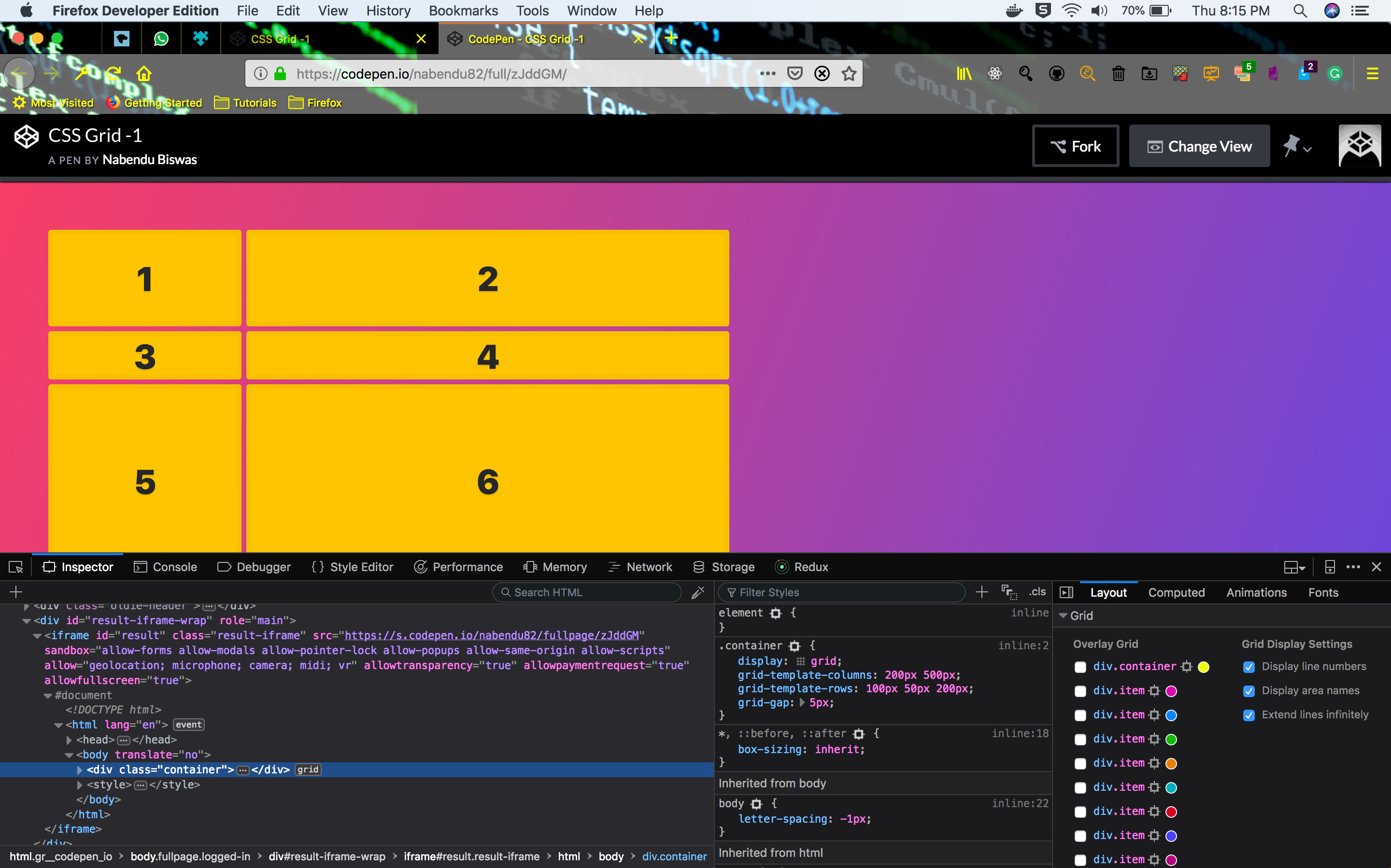Open the Library icon in toolbar
This screenshot has height=868, width=1391.
tap(964, 73)
